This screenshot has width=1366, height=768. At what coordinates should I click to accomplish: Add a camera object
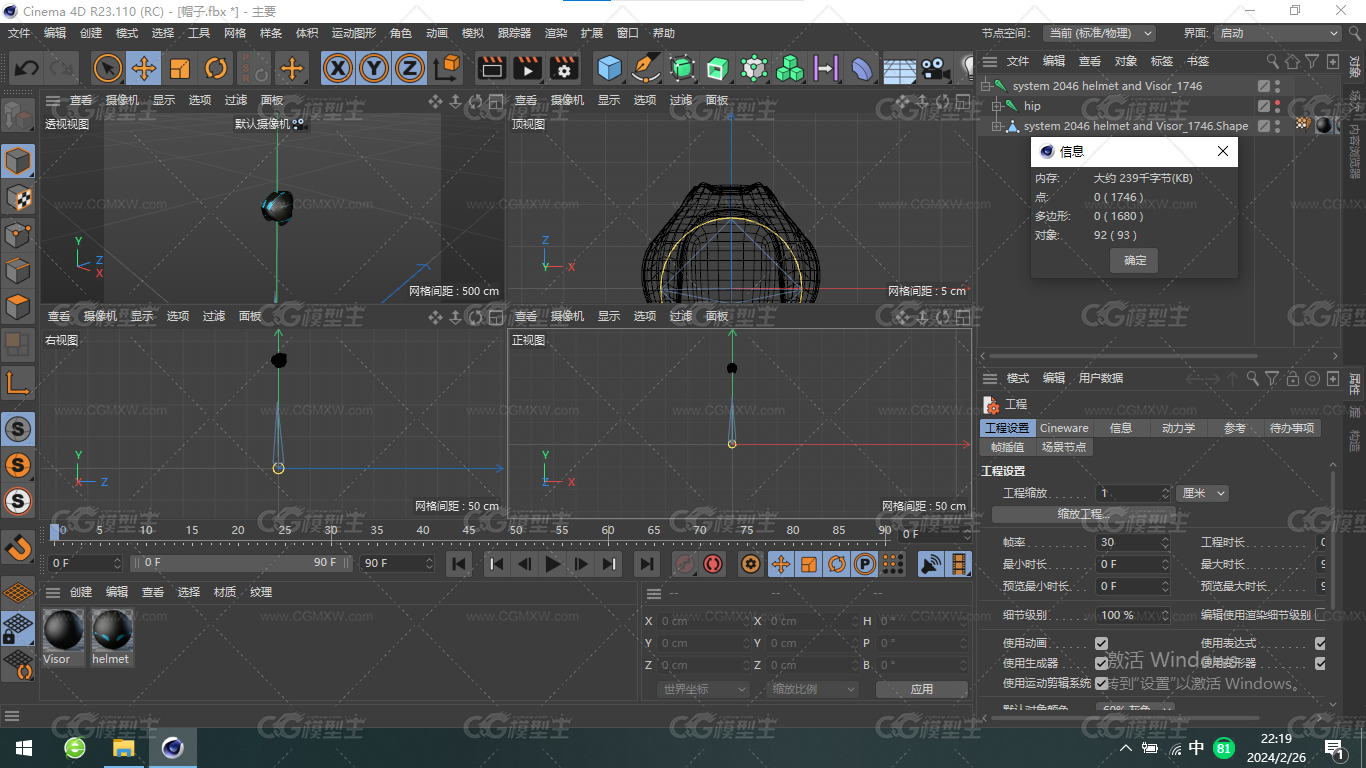click(x=935, y=69)
